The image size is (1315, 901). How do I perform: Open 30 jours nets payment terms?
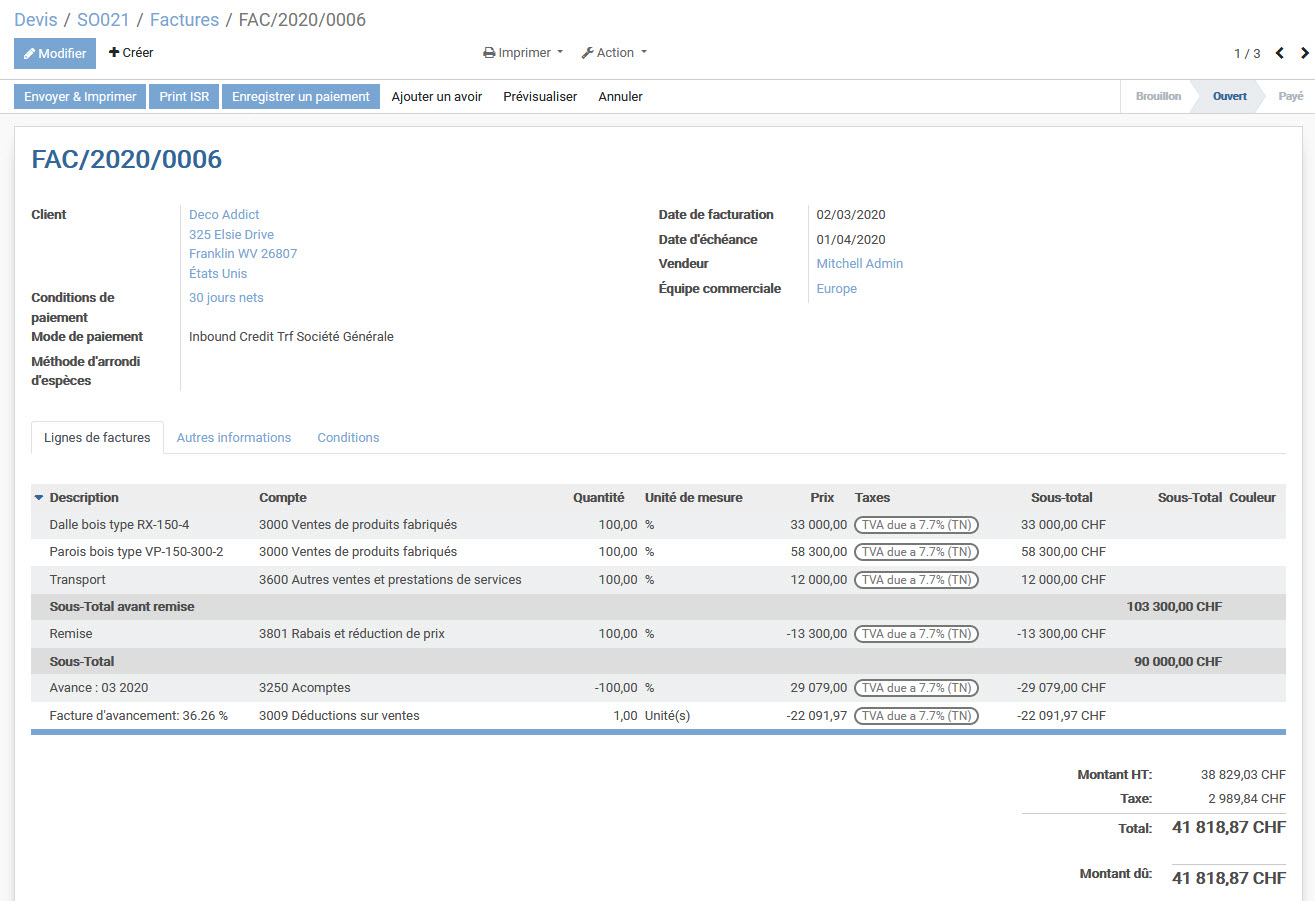click(226, 298)
